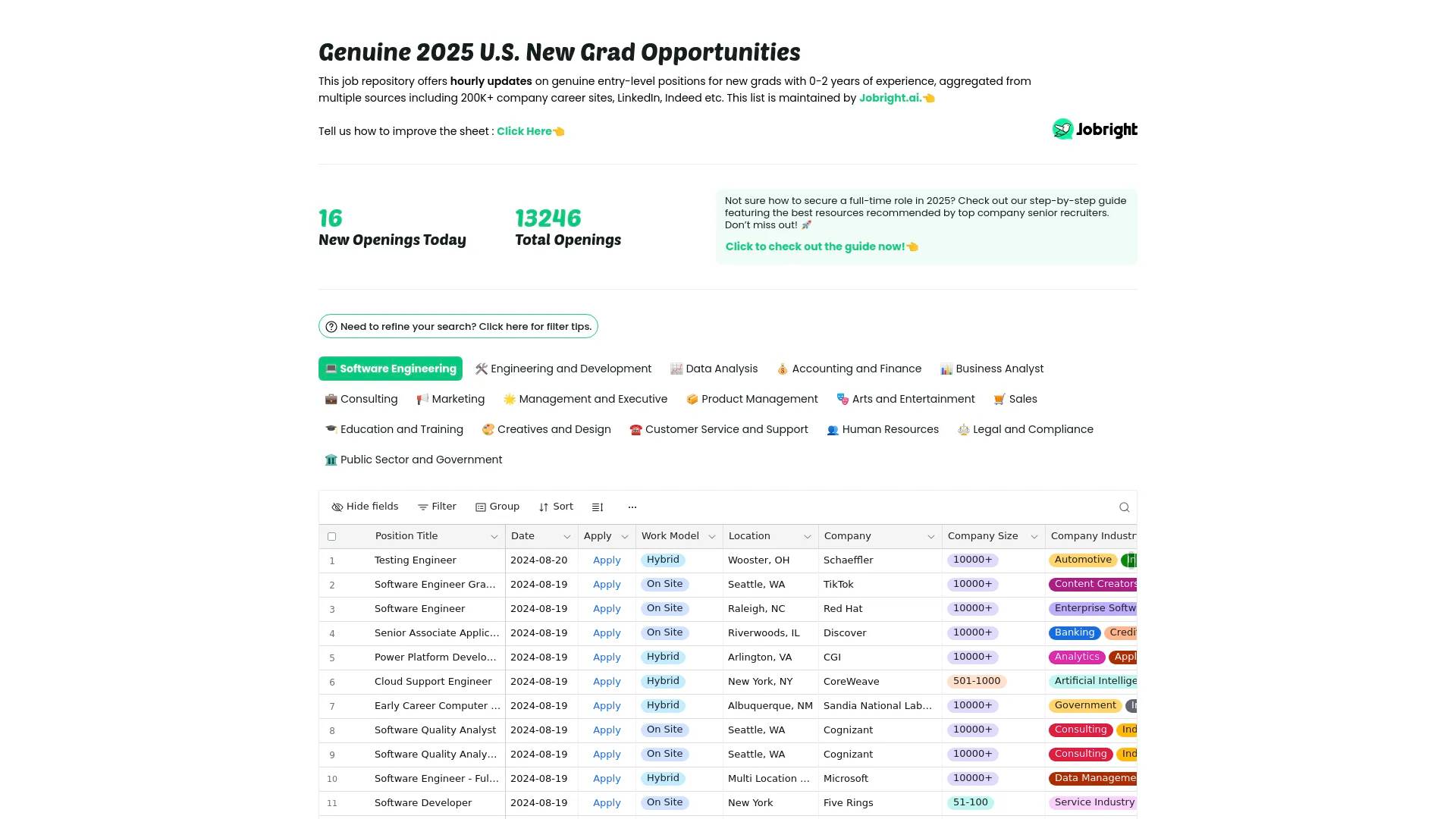Check the row 1 checkbox

pyautogui.click(x=332, y=559)
